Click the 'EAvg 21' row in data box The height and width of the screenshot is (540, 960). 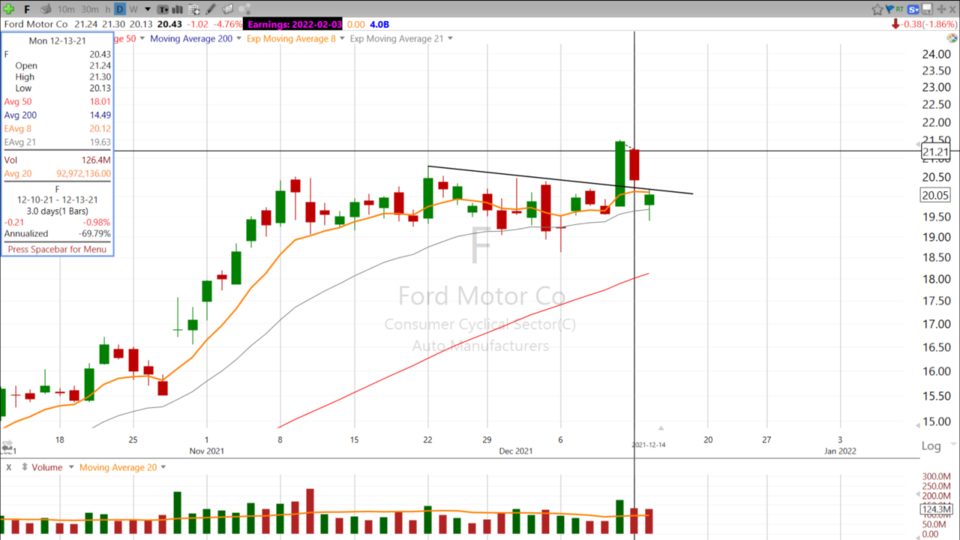[57, 142]
